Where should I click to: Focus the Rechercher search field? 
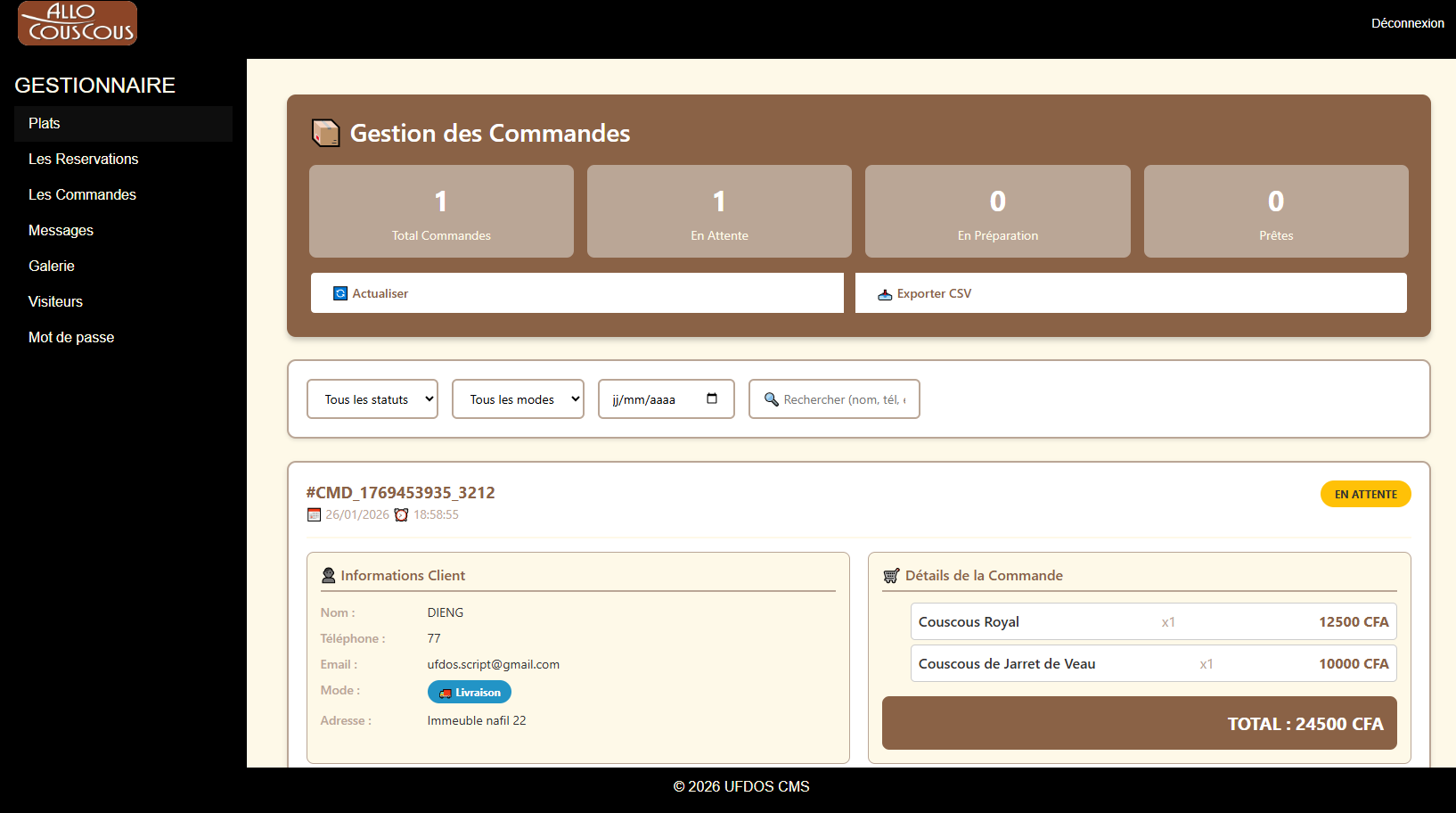click(843, 399)
